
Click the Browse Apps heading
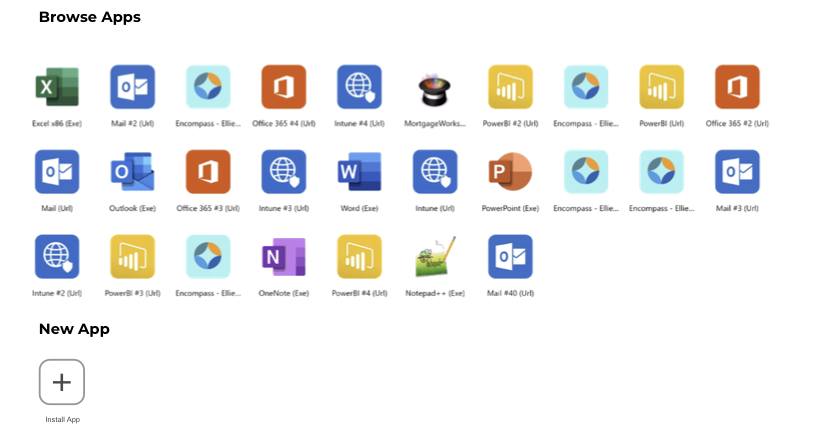[90, 17]
